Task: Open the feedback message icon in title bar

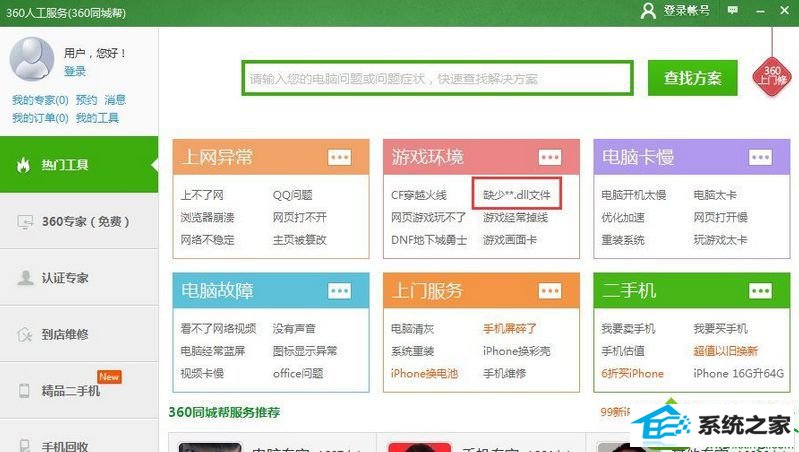Action: coord(733,10)
